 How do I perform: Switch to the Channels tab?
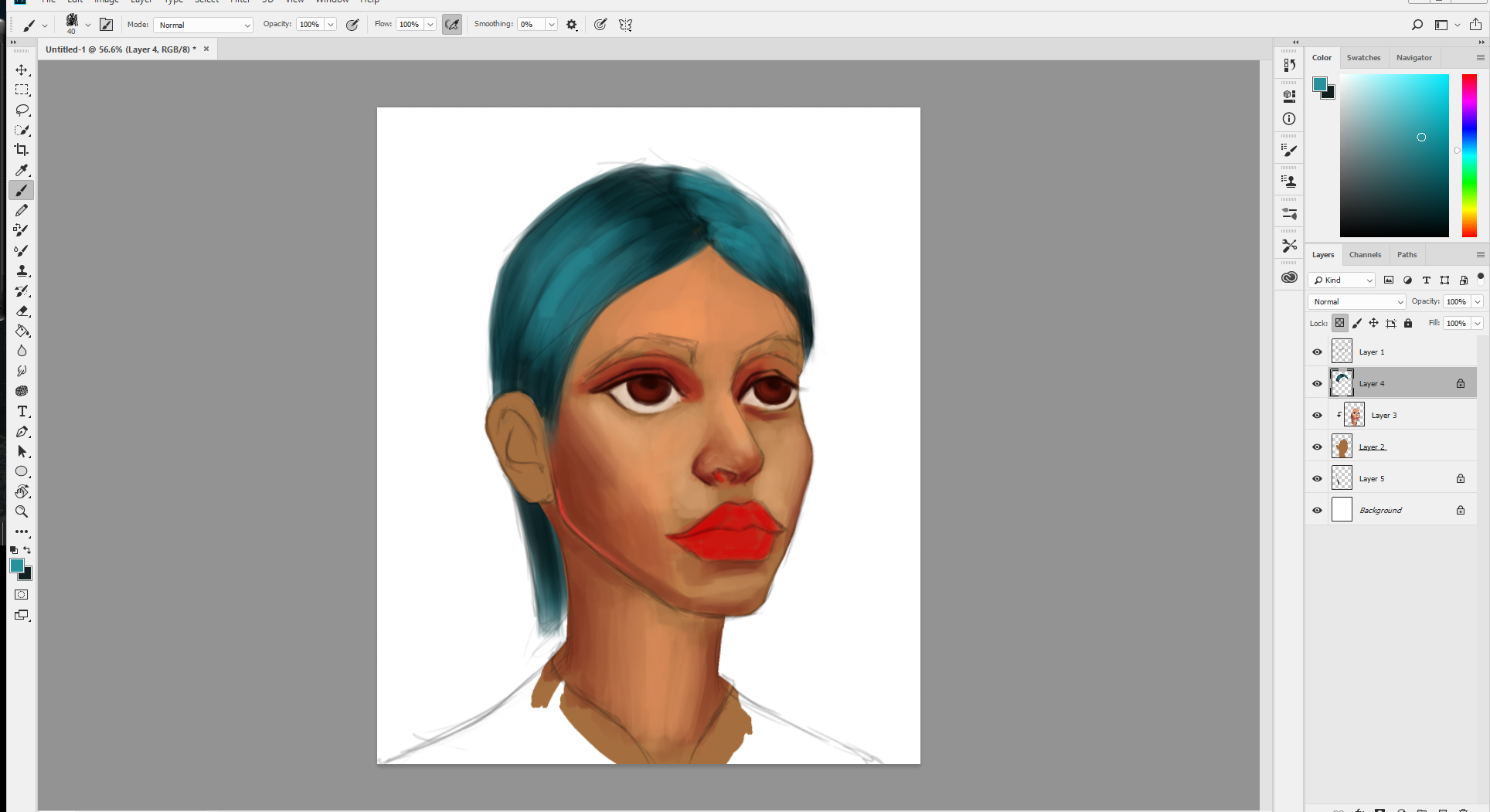[1365, 255]
